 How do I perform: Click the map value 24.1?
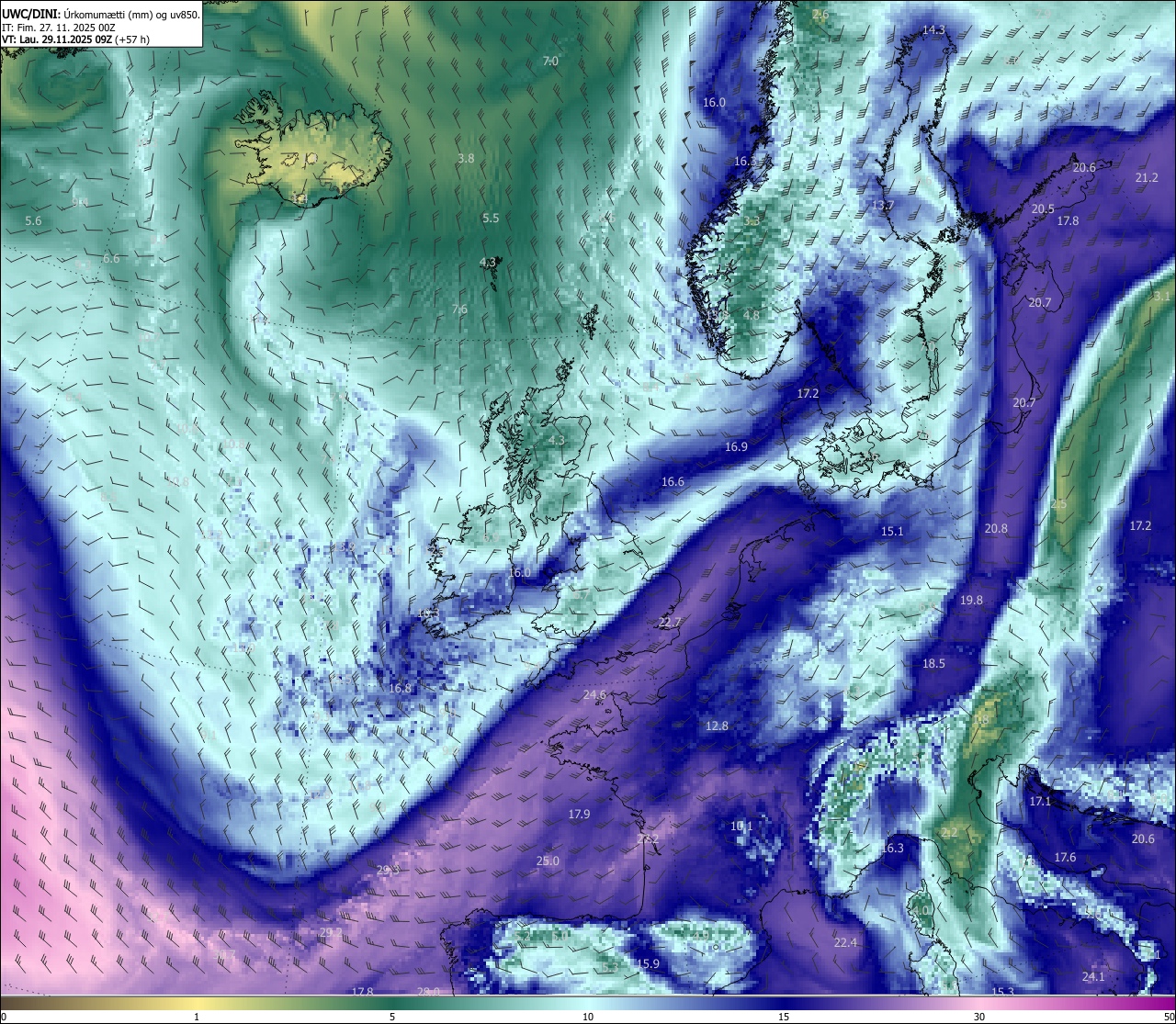tap(1093, 977)
